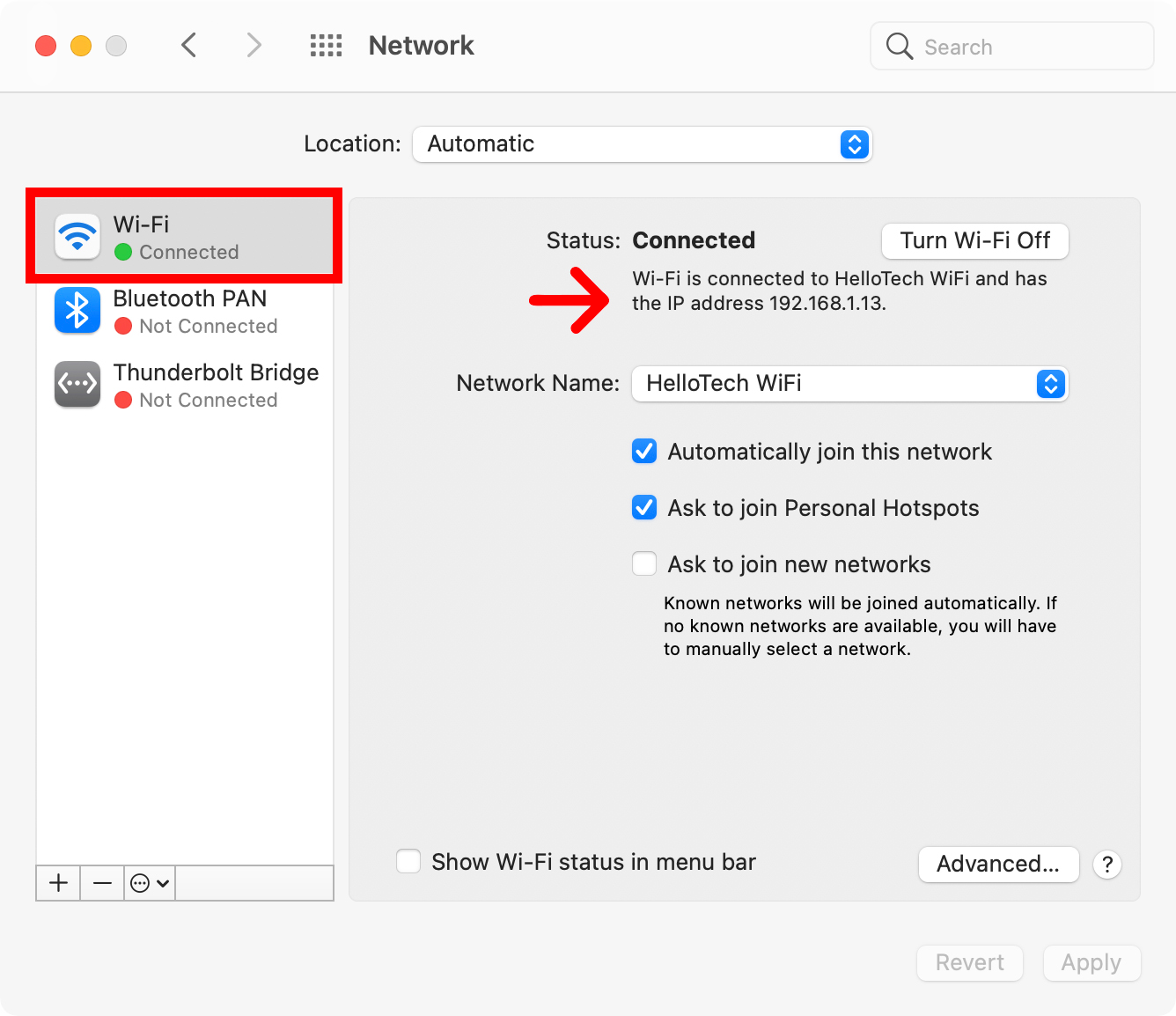Click the Network window title
Screen dimensions: 1176x1016
pos(422,46)
